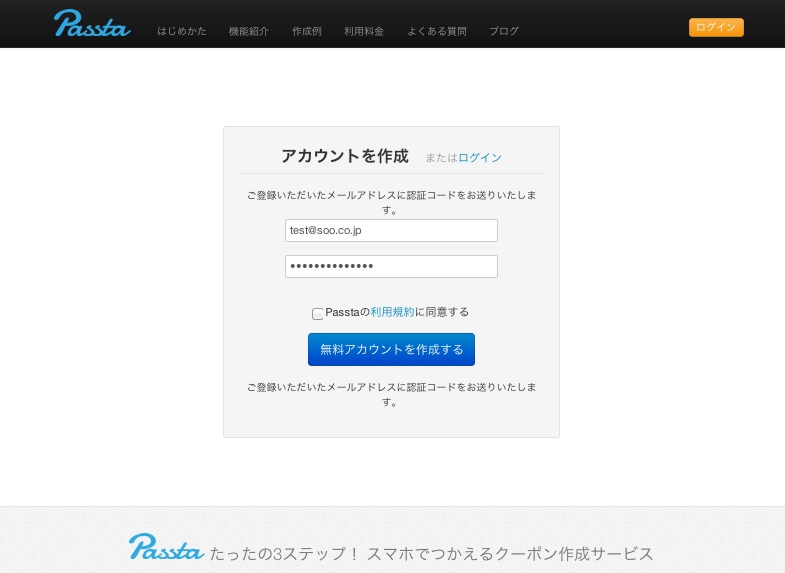Open the はじめかた navigation item
785x573 pixels.
click(x=182, y=31)
